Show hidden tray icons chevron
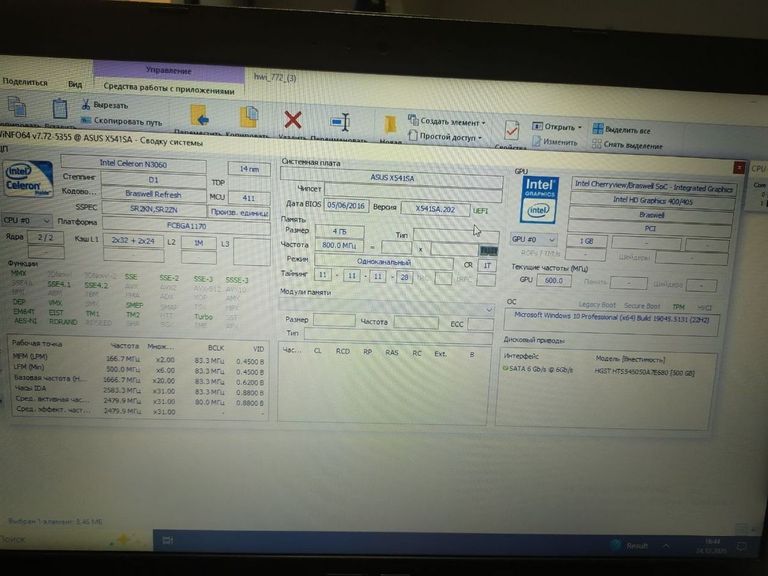The image size is (768, 576). [666, 546]
